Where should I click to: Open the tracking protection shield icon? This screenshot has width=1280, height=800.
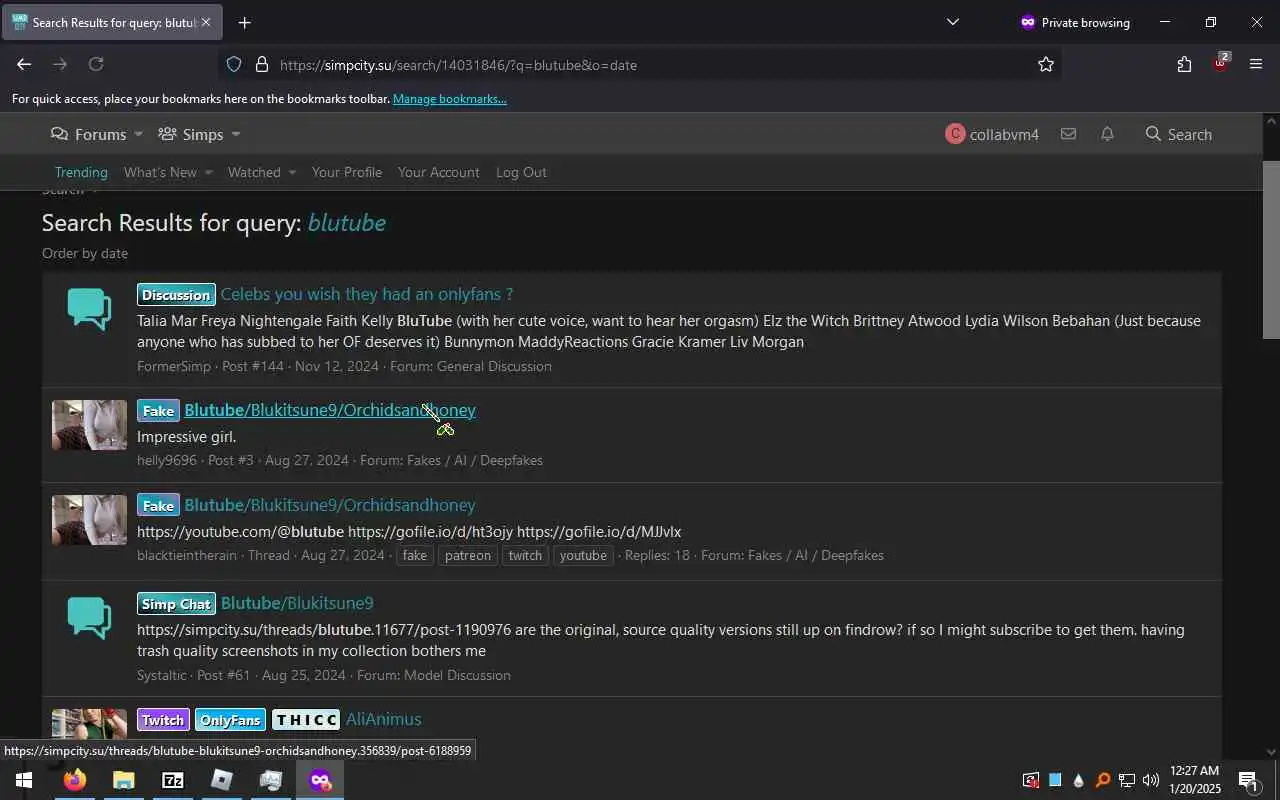coord(234,64)
